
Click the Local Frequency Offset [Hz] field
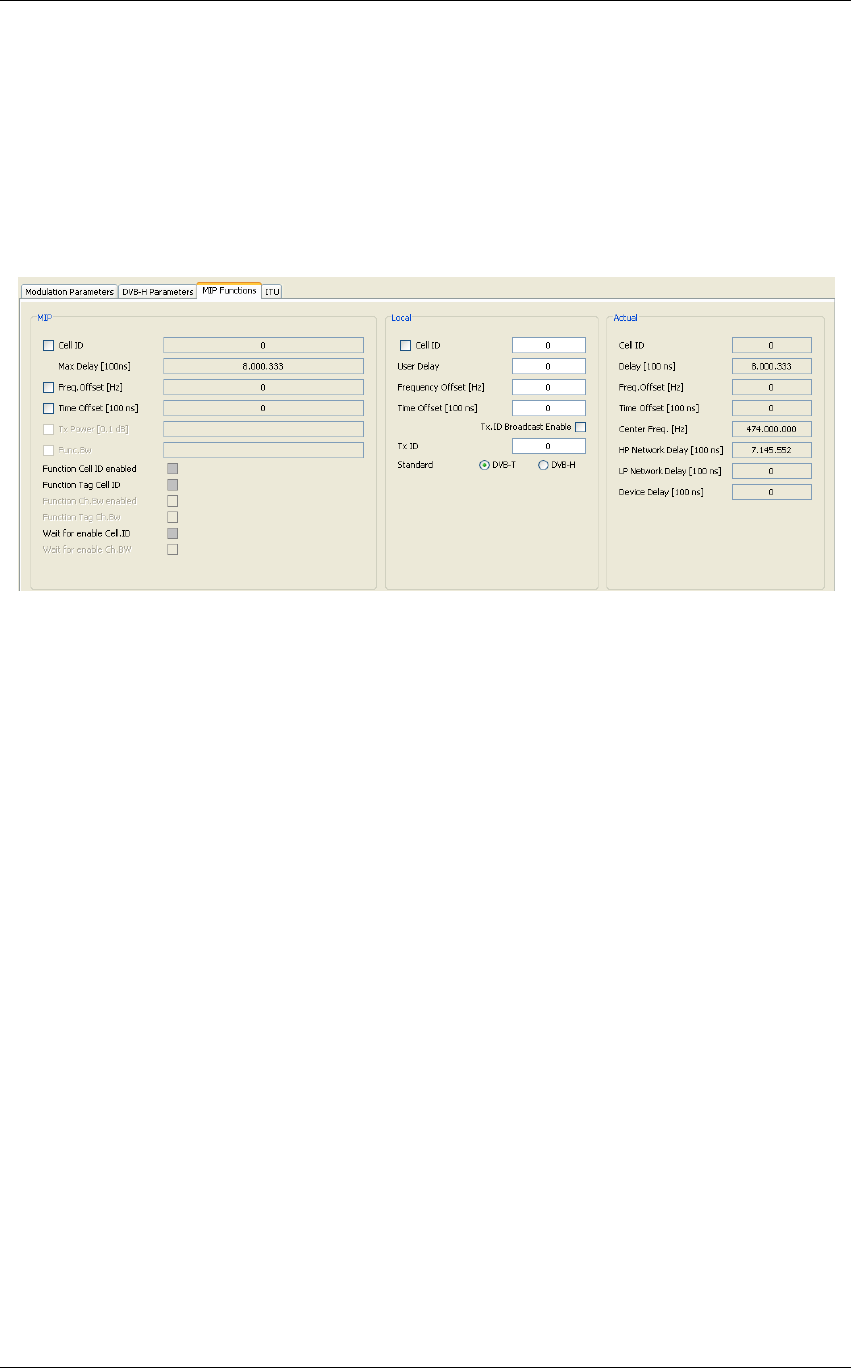(x=548, y=387)
